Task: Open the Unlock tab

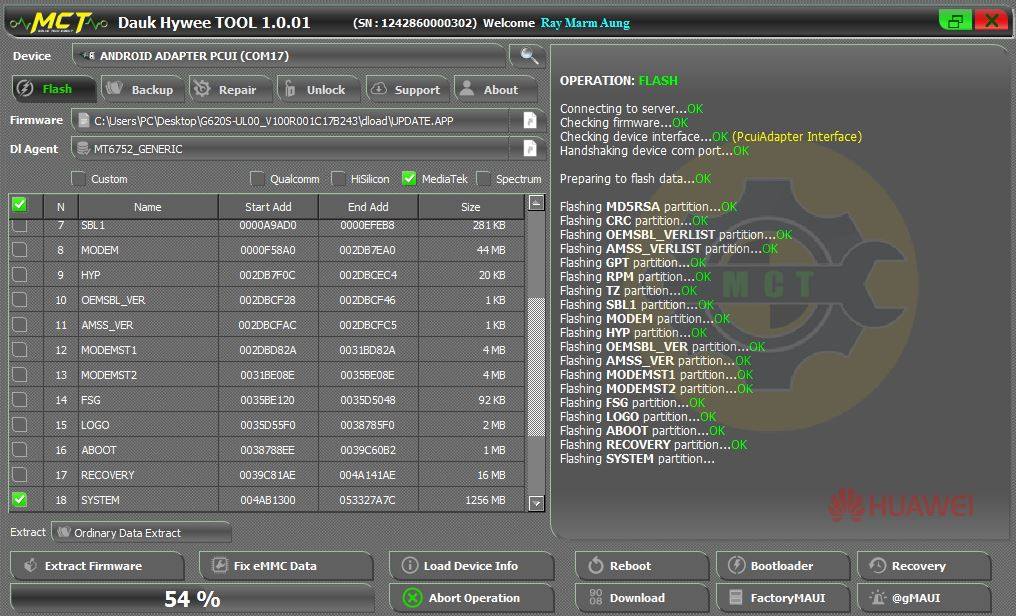Action: pos(318,89)
